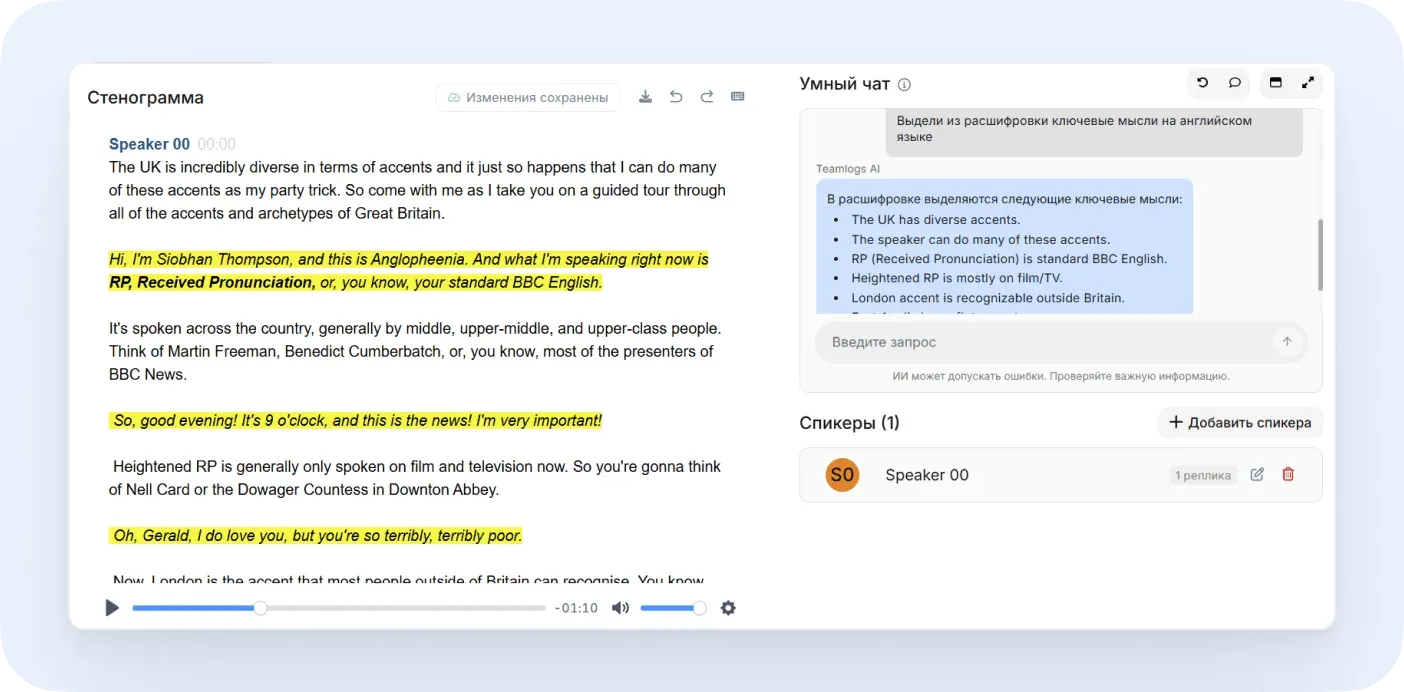Click the Спикеры (1) heading
This screenshot has height=692, width=1404.
pos(849,423)
